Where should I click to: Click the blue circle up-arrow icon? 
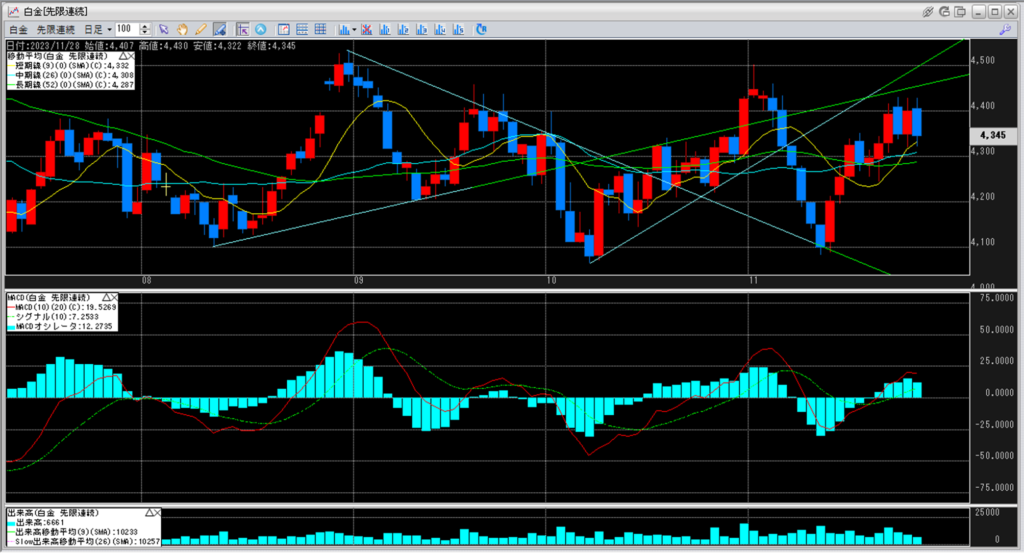tap(261, 29)
